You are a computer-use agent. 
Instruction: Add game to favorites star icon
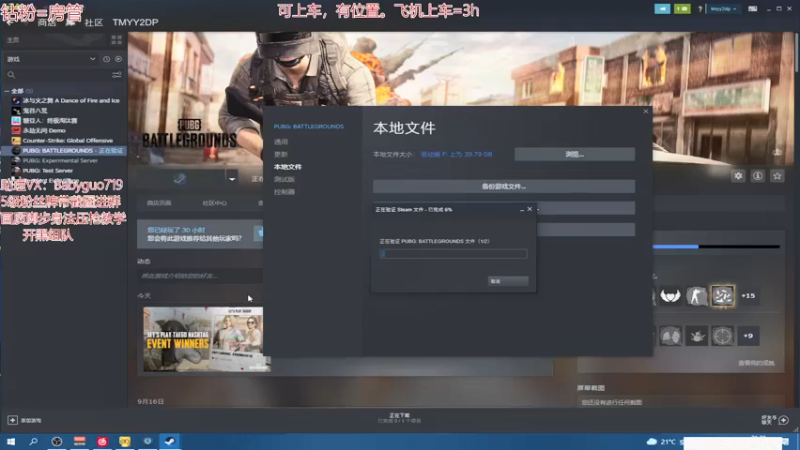tap(777, 176)
